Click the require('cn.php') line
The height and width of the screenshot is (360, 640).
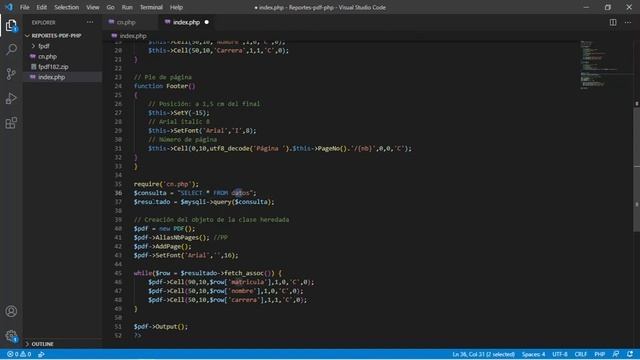(x=166, y=184)
